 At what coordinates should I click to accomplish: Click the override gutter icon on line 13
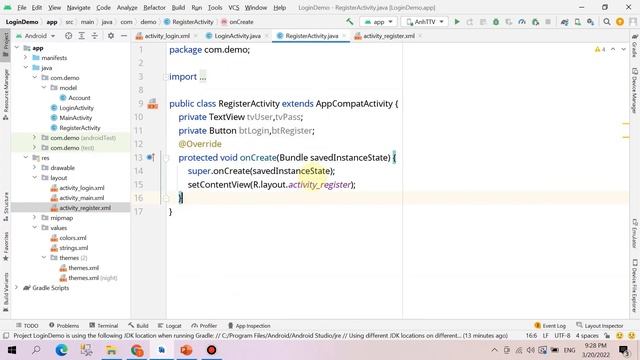tap(151, 157)
